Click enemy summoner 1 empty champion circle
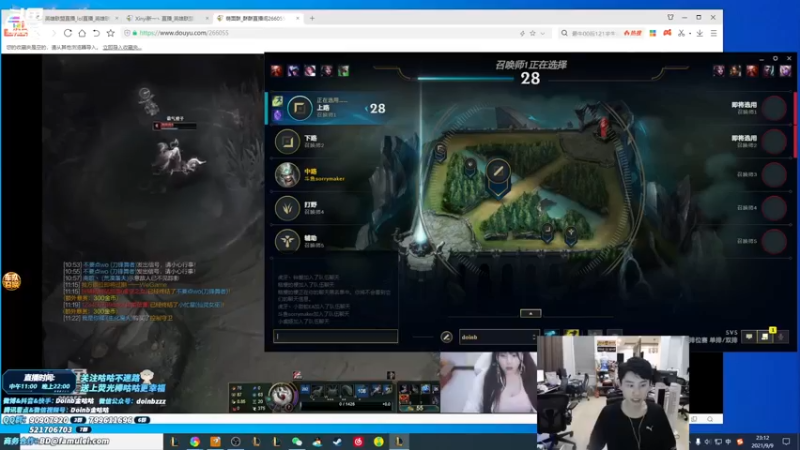 [x=774, y=108]
